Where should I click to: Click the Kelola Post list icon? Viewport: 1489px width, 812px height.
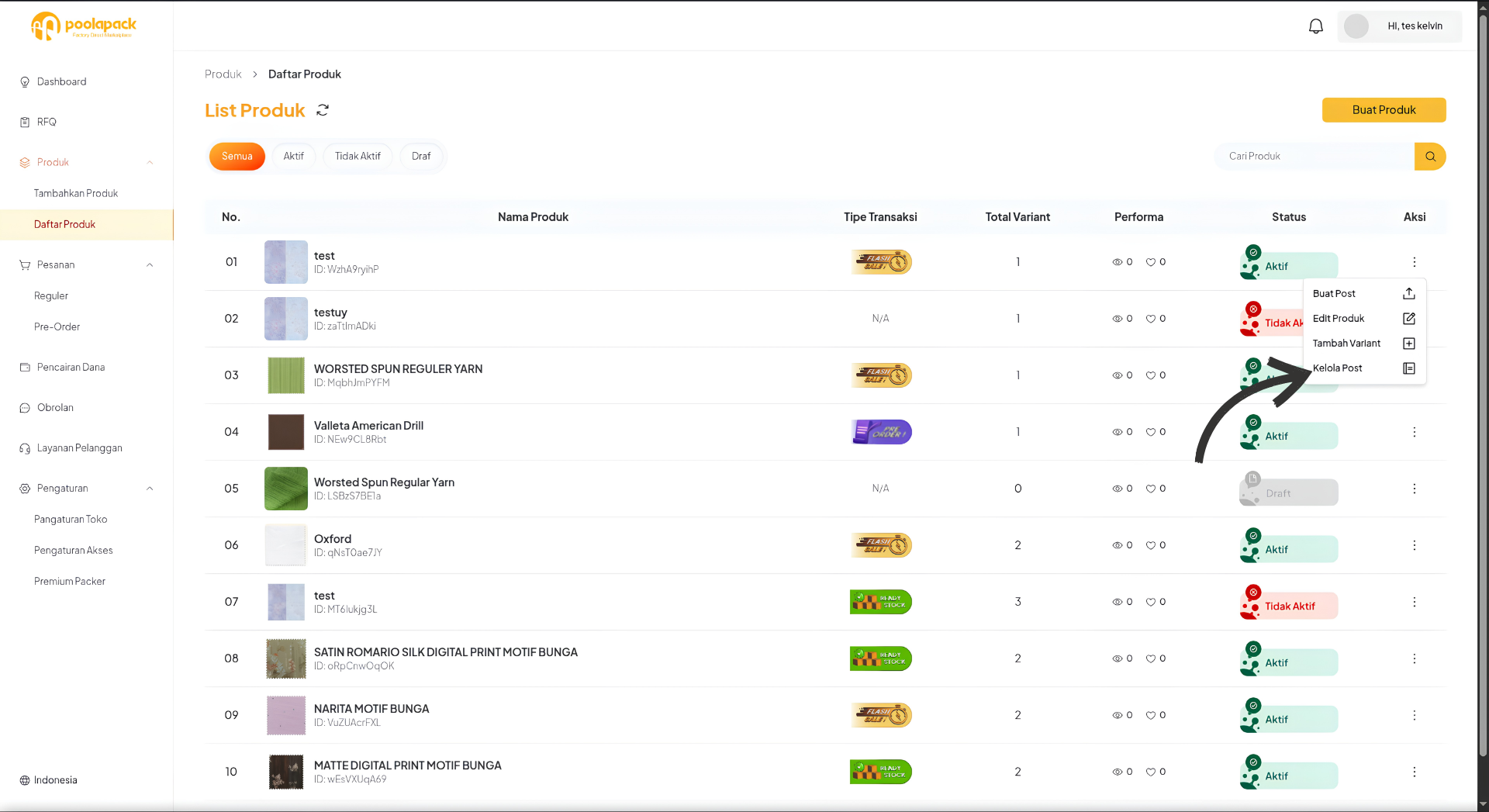click(1409, 368)
